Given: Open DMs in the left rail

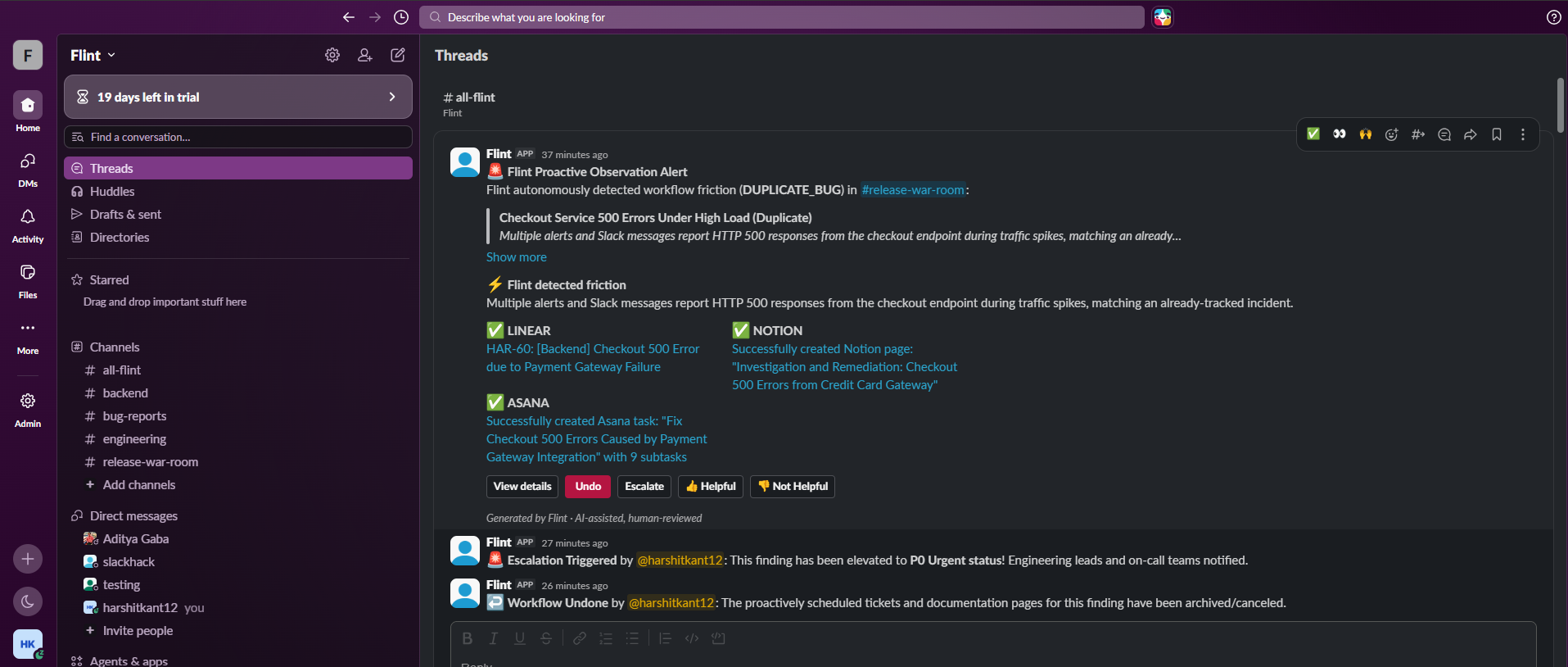Looking at the screenshot, I should pyautogui.click(x=28, y=170).
